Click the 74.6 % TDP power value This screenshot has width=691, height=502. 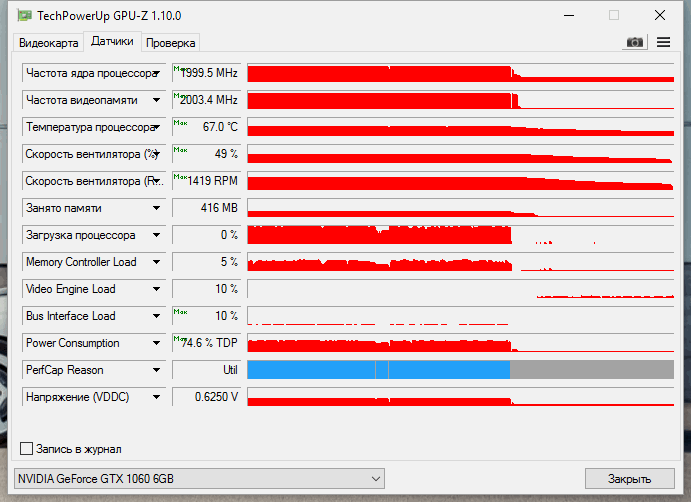point(206,343)
